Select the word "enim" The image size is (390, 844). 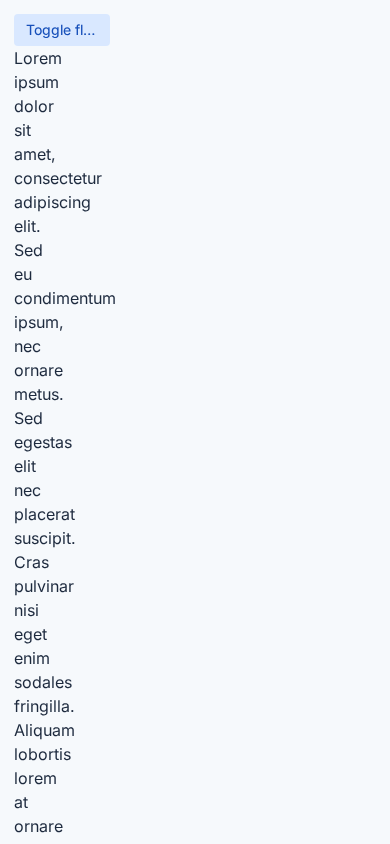click(32, 659)
